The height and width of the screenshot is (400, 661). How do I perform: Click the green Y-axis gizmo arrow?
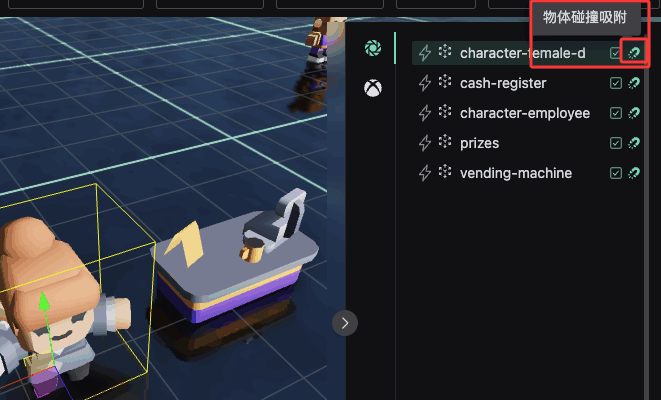tap(43, 302)
